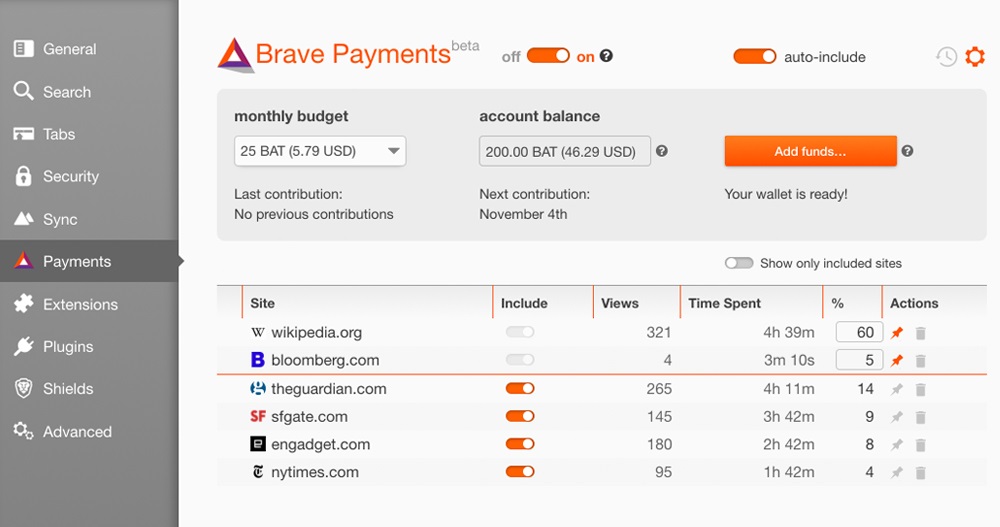Delete theguardian.com with trash icon

[x=920, y=389]
